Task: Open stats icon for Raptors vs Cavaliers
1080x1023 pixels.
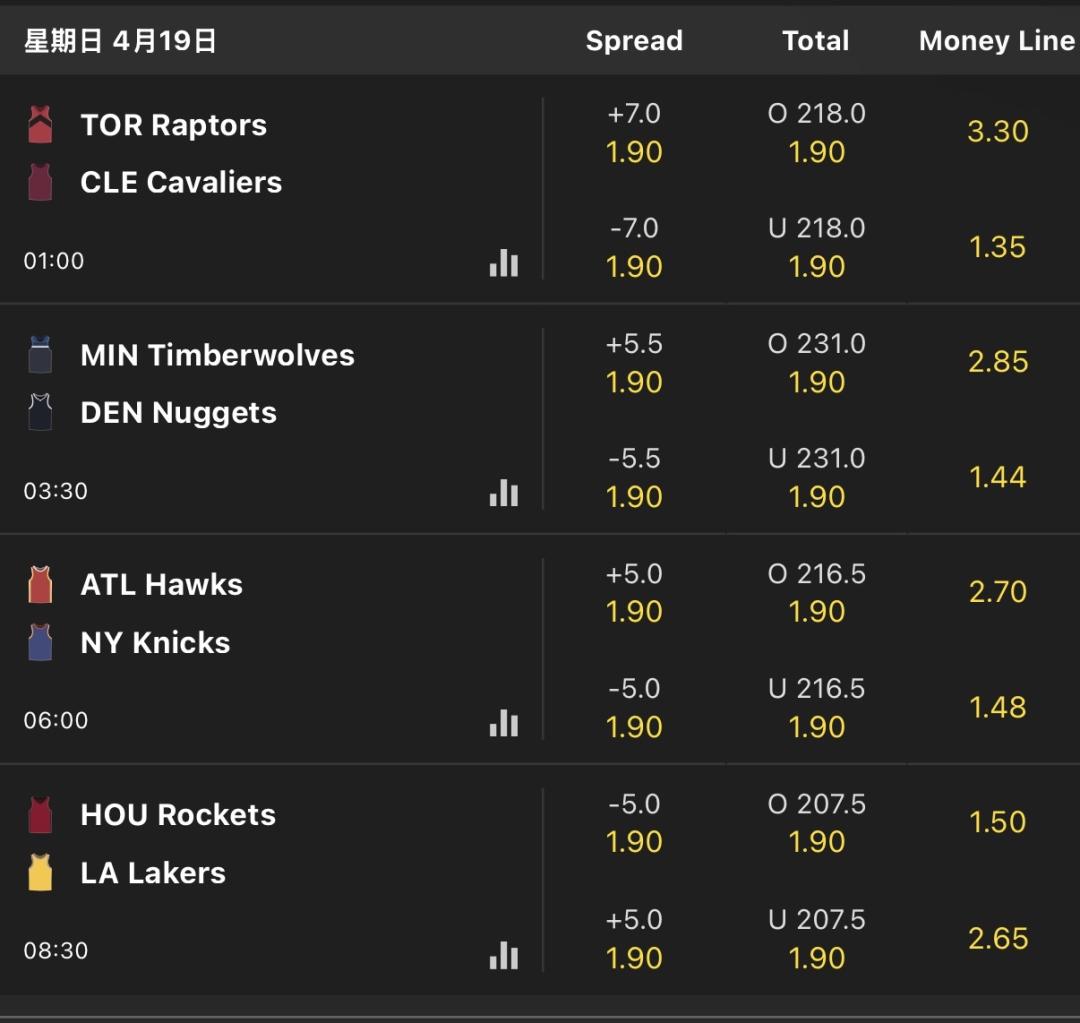Action: [x=504, y=263]
